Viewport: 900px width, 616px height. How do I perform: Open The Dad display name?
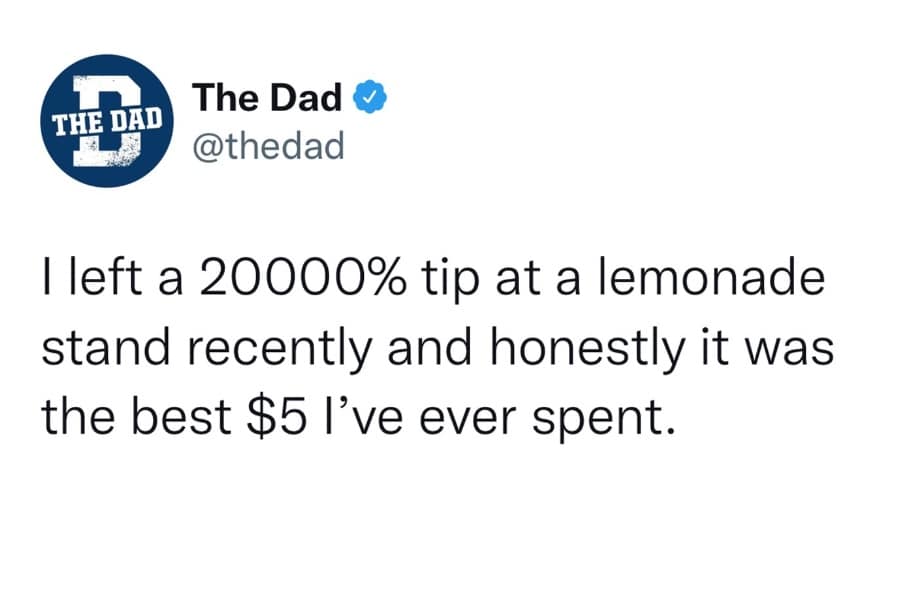click(x=266, y=98)
